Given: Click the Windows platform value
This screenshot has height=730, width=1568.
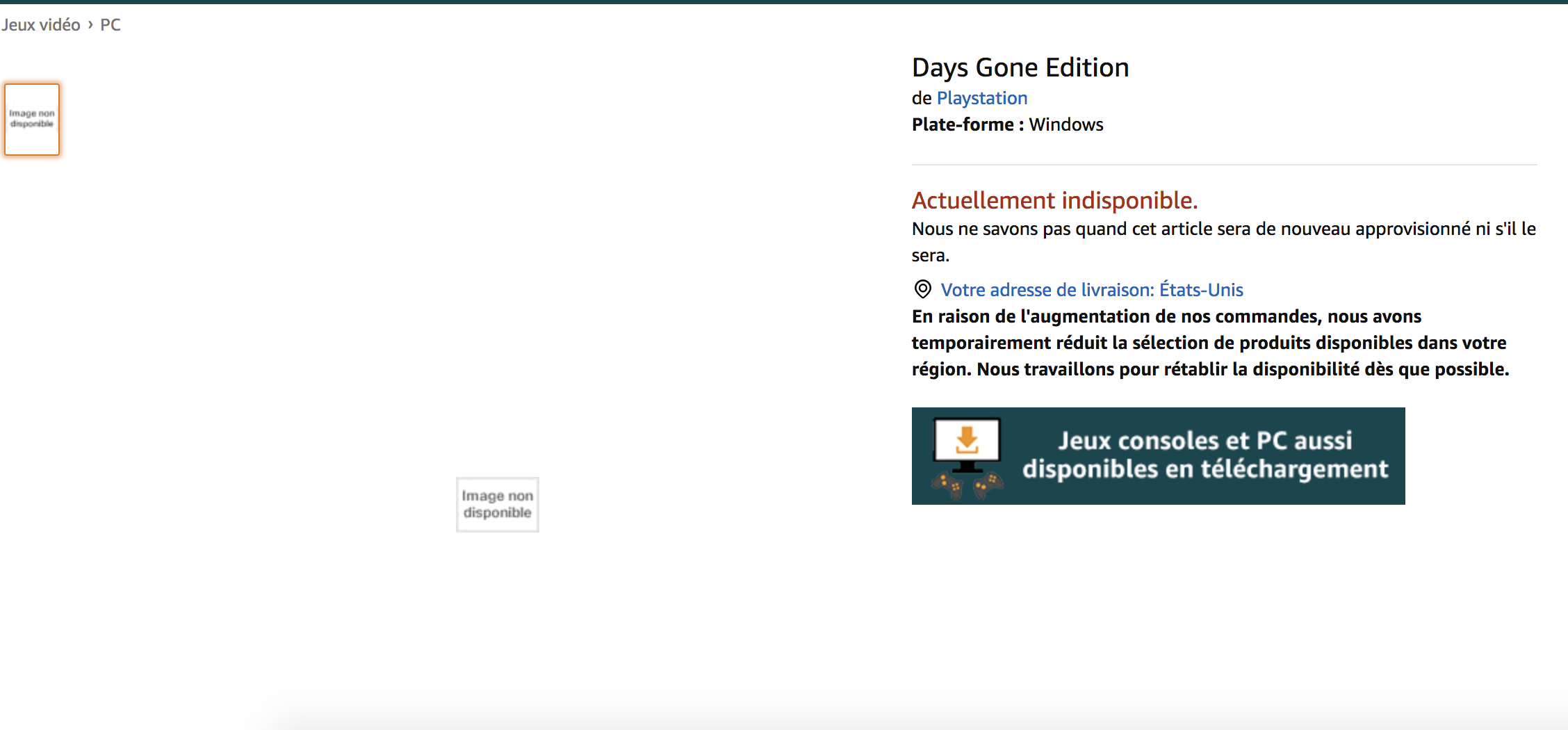Looking at the screenshot, I should (x=1065, y=124).
